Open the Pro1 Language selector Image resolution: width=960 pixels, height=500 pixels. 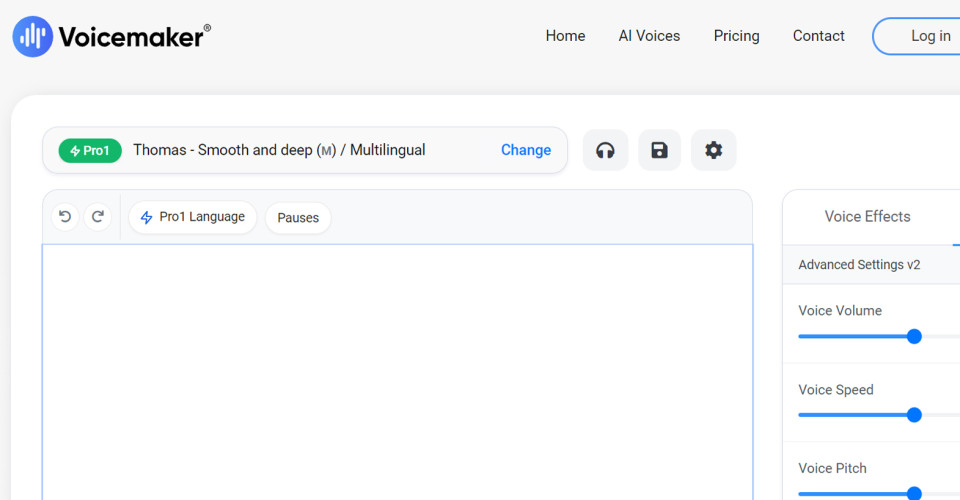click(192, 217)
